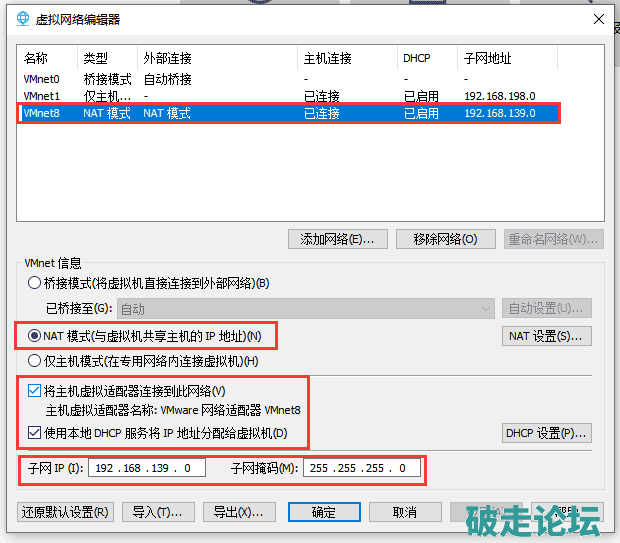Open the 已桥接至 dropdown
This screenshot has width=620, height=543.
coord(305,309)
